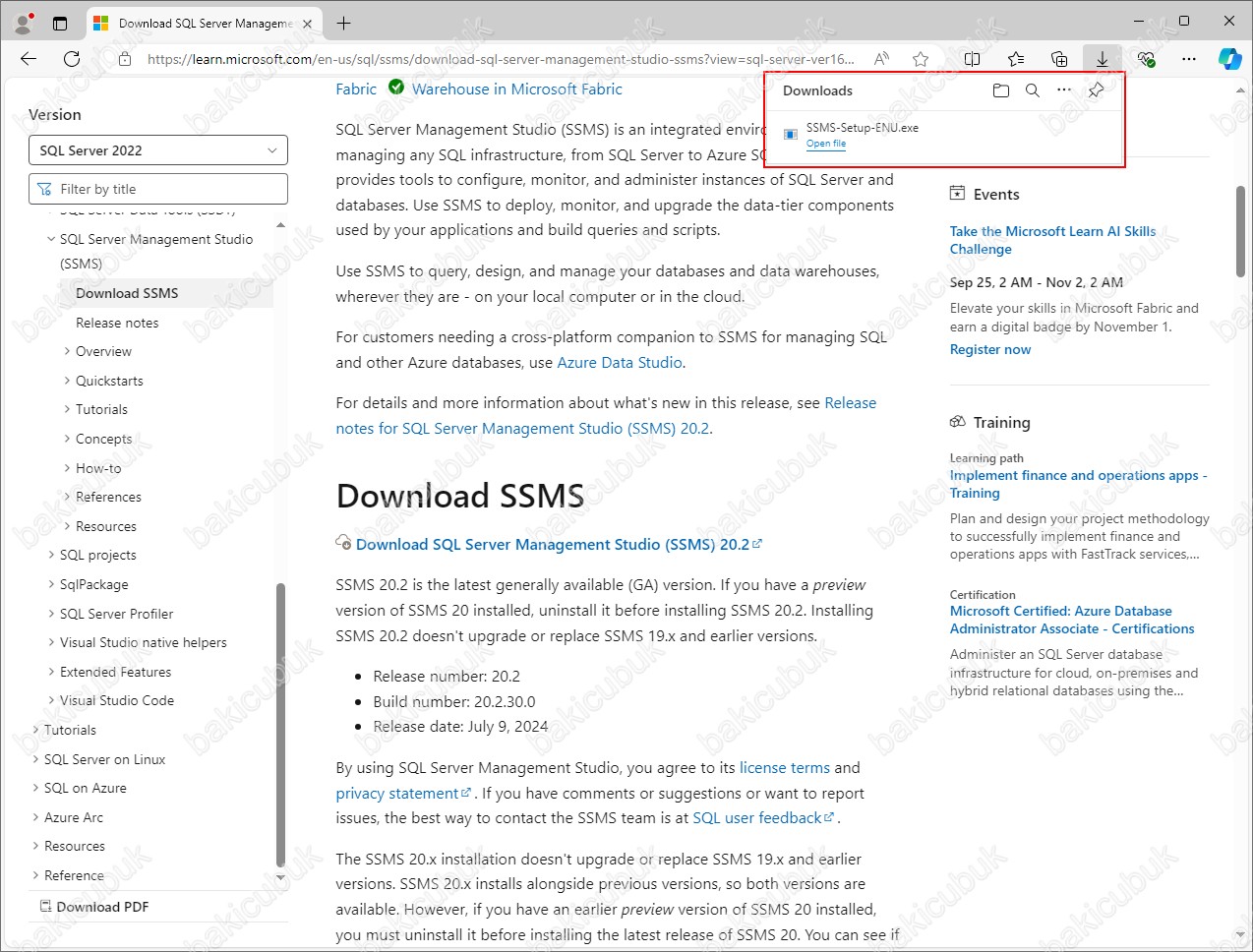Viewport: 1253px width, 952px height.
Task: Collapse SQL Server Management Studio (SSMS) node
Action: (x=51, y=239)
